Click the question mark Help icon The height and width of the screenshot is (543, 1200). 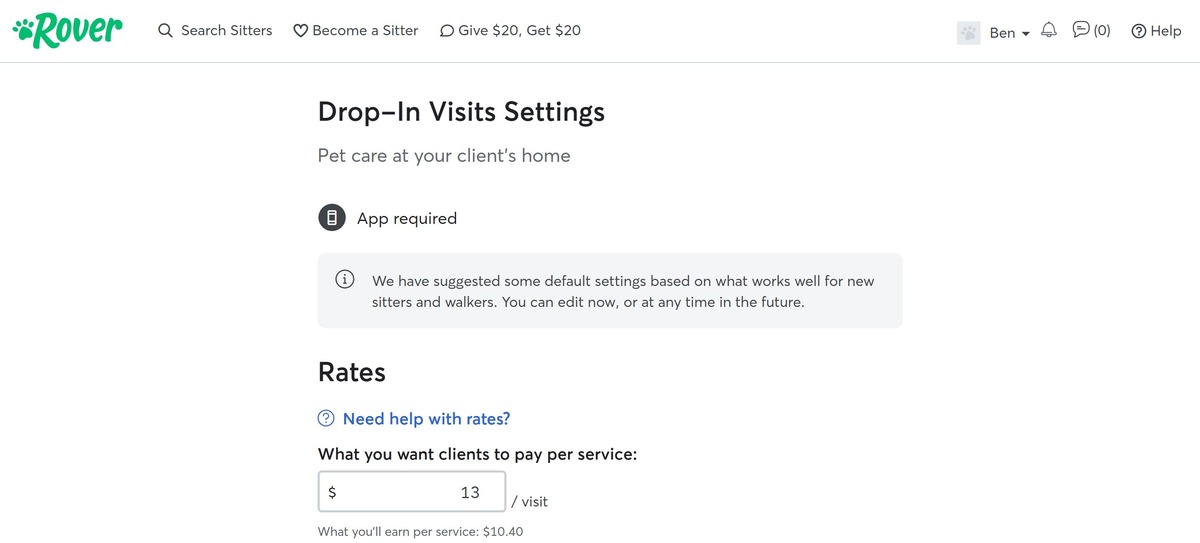pos(1138,31)
